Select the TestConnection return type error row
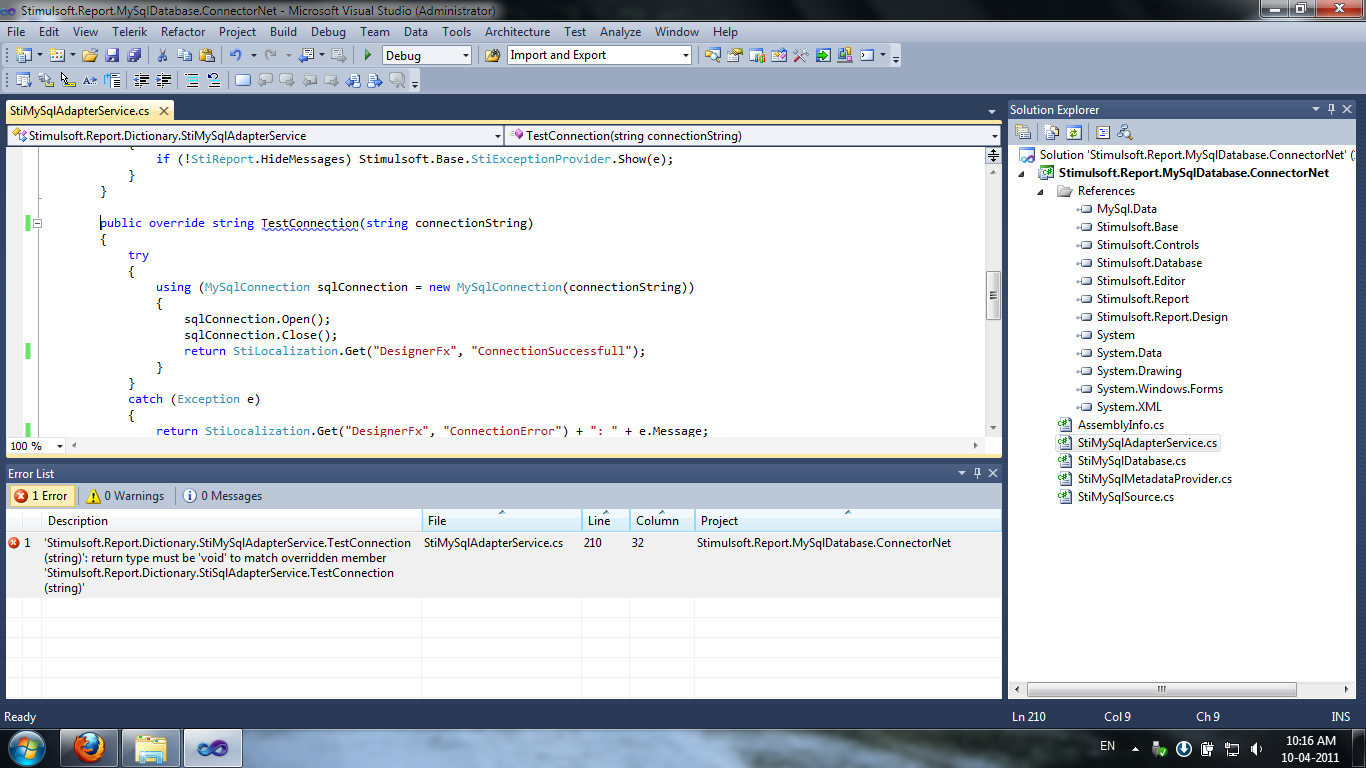 [503, 565]
